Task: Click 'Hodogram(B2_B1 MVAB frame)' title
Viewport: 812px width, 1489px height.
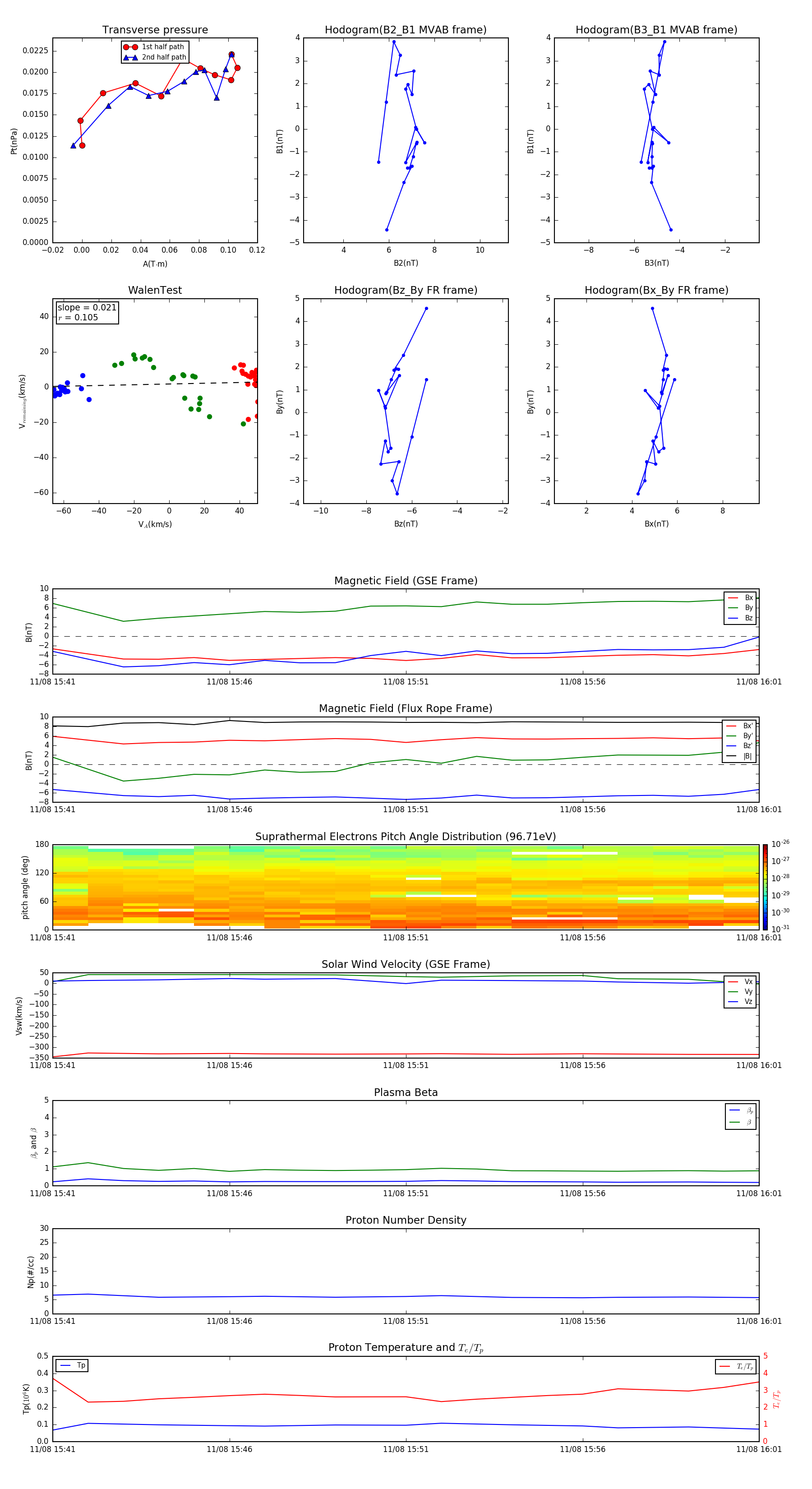Action: 406,29
